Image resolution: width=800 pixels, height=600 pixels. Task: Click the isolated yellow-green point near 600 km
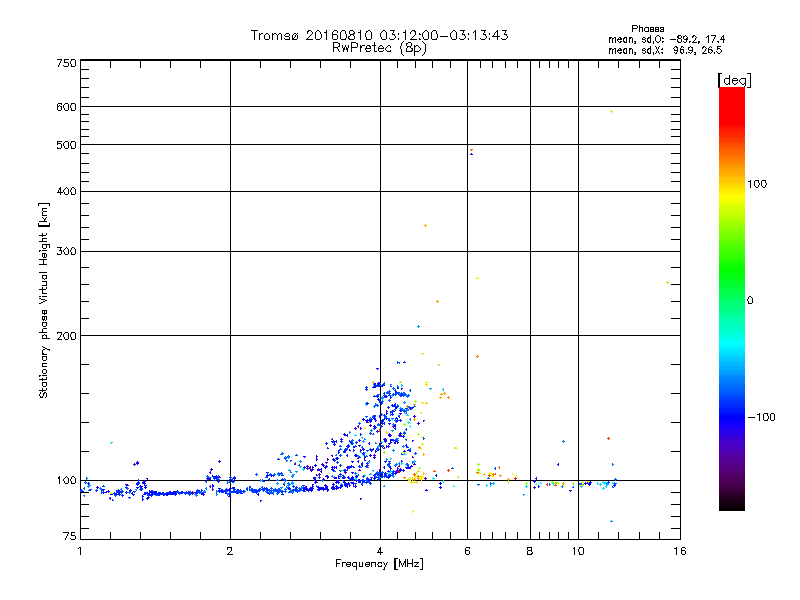point(611,111)
